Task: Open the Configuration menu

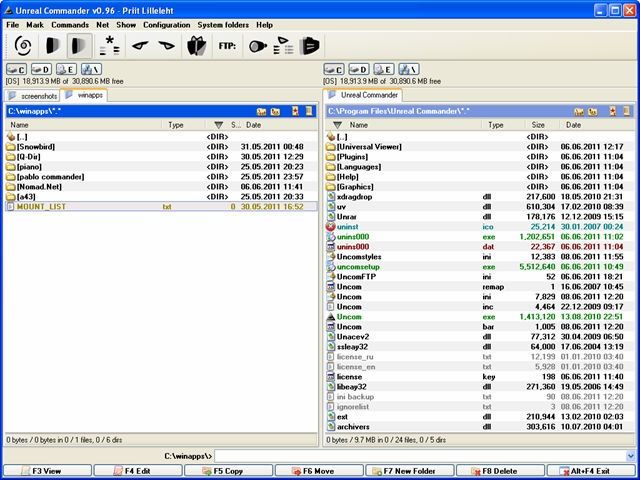Action: [167, 25]
